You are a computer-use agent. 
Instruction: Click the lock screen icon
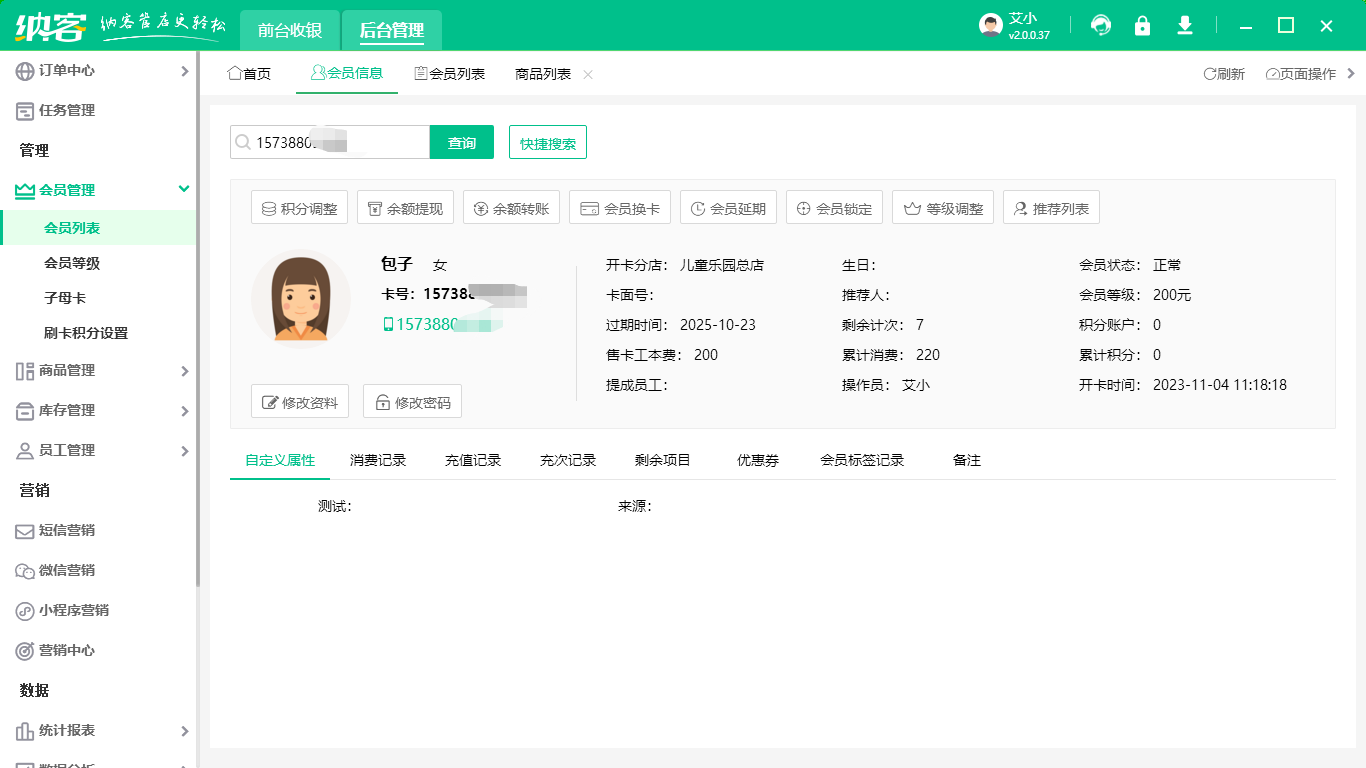pos(1142,26)
